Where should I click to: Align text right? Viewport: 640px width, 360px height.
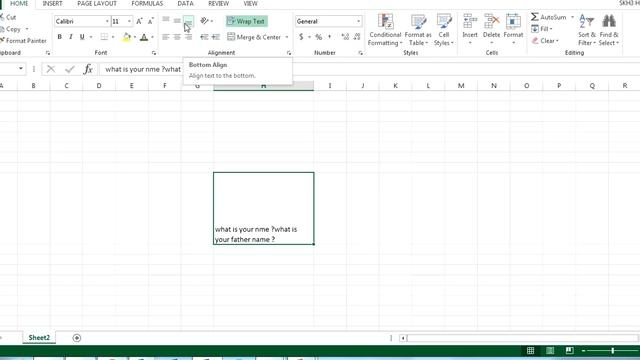(188, 37)
